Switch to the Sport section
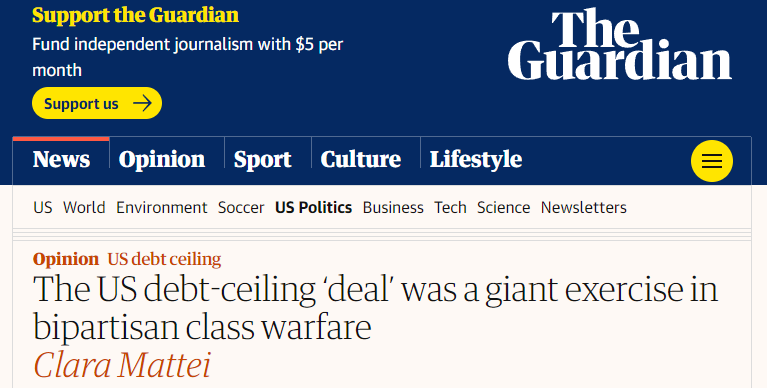Image resolution: width=767 pixels, height=388 pixels. (x=263, y=160)
